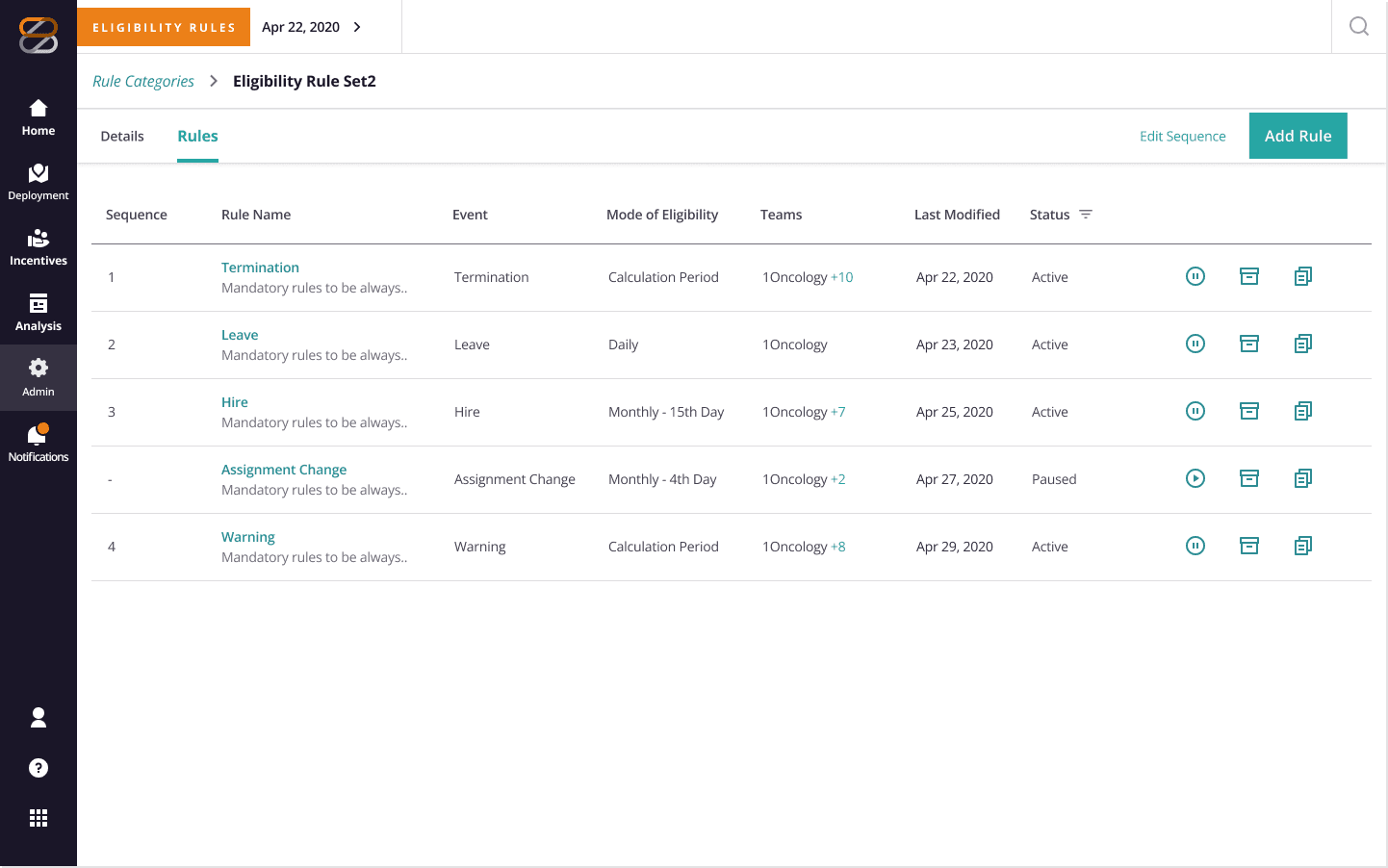Viewport: 1388px width, 868px height.
Task: Duplicate the Termination rule
Action: (1303, 276)
